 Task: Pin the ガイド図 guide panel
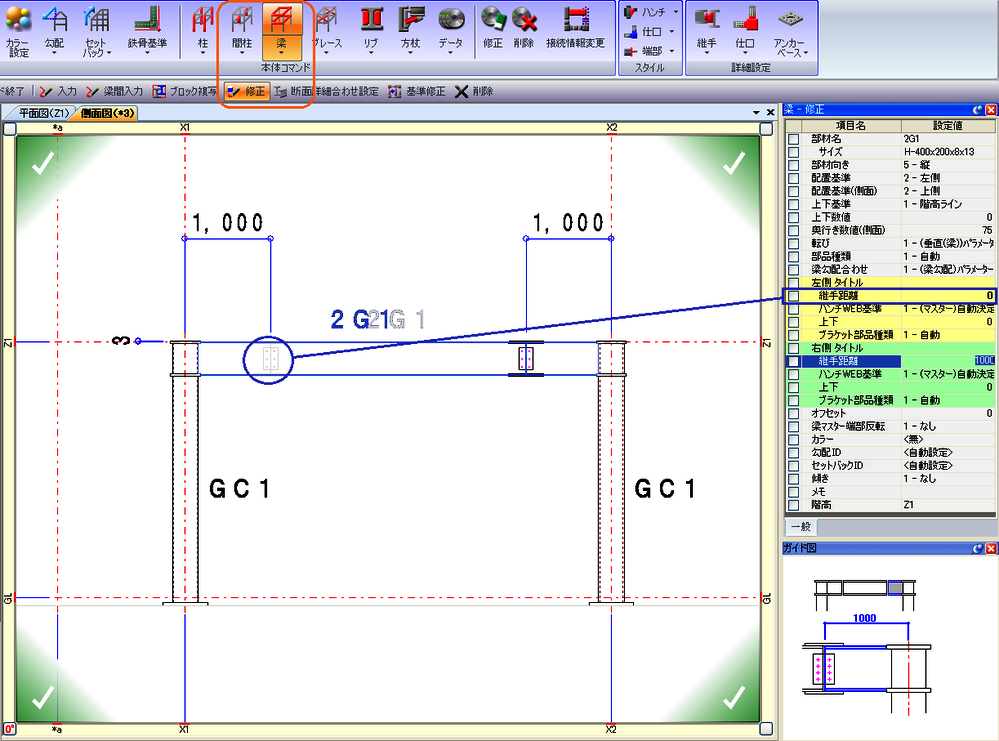pyautogui.click(x=978, y=548)
